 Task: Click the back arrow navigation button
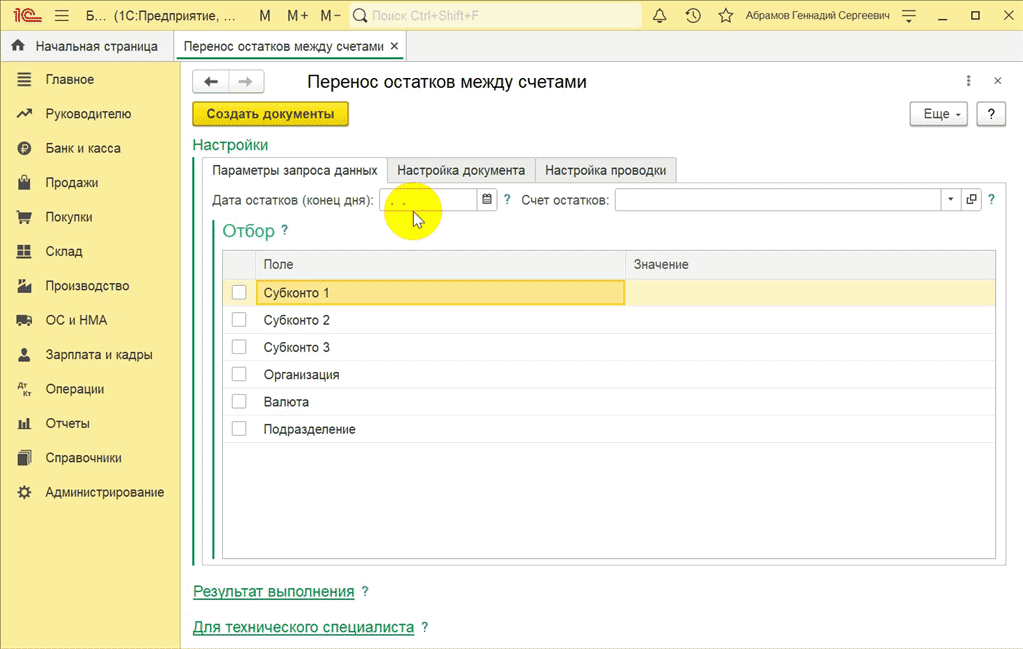[x=210, y=82]
